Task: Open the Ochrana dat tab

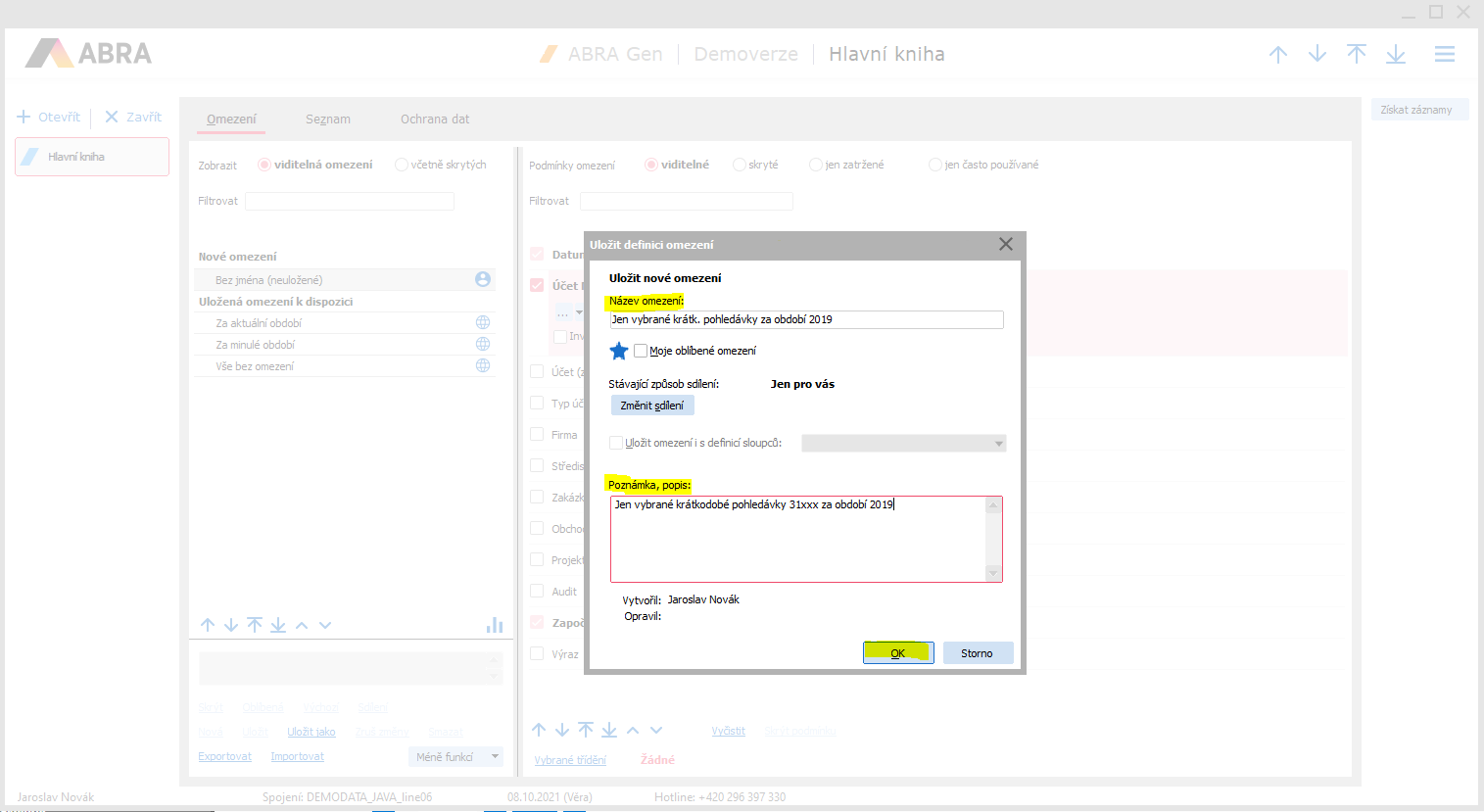Action: (x=434, y=119)
